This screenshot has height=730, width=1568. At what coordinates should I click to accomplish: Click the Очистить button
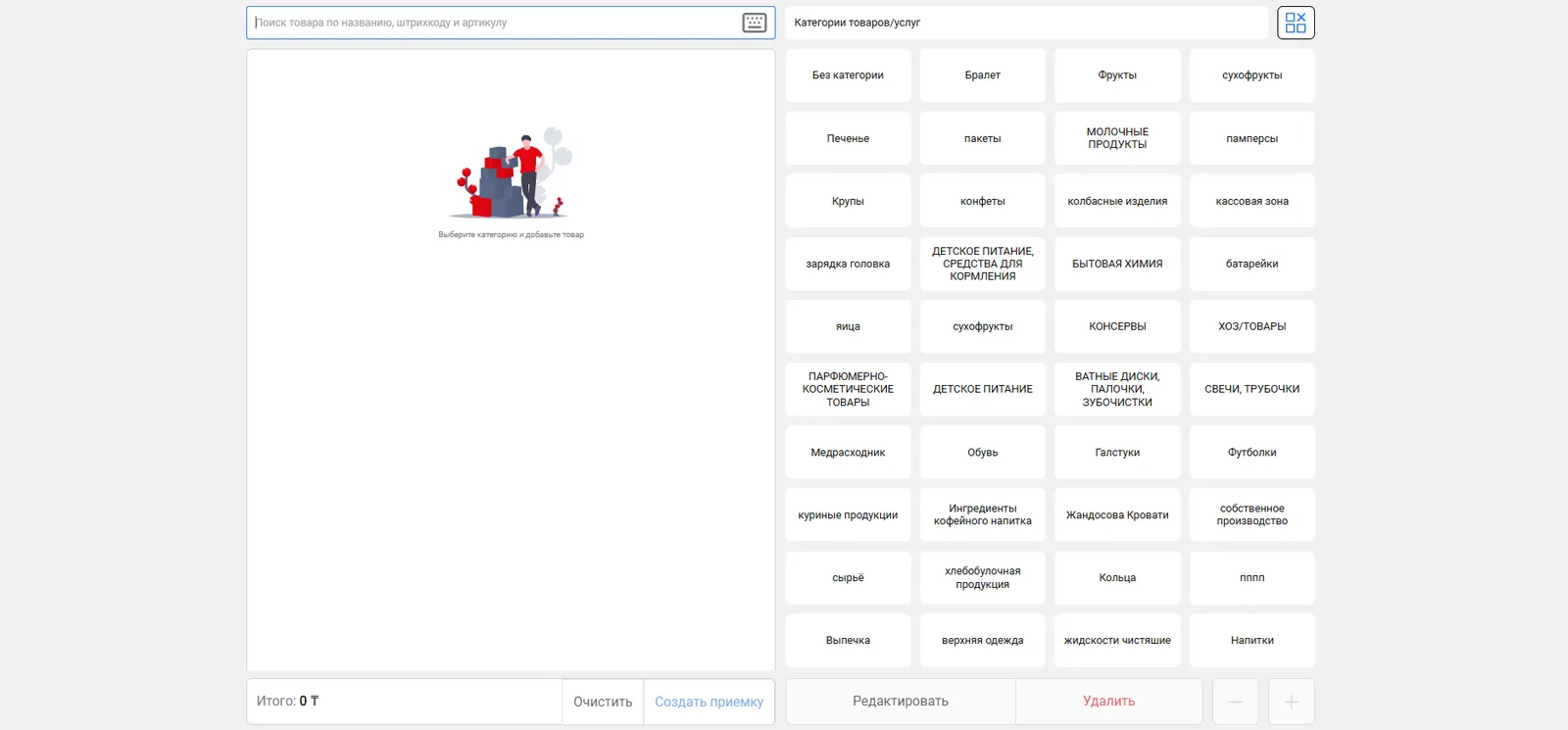point(603,702)
